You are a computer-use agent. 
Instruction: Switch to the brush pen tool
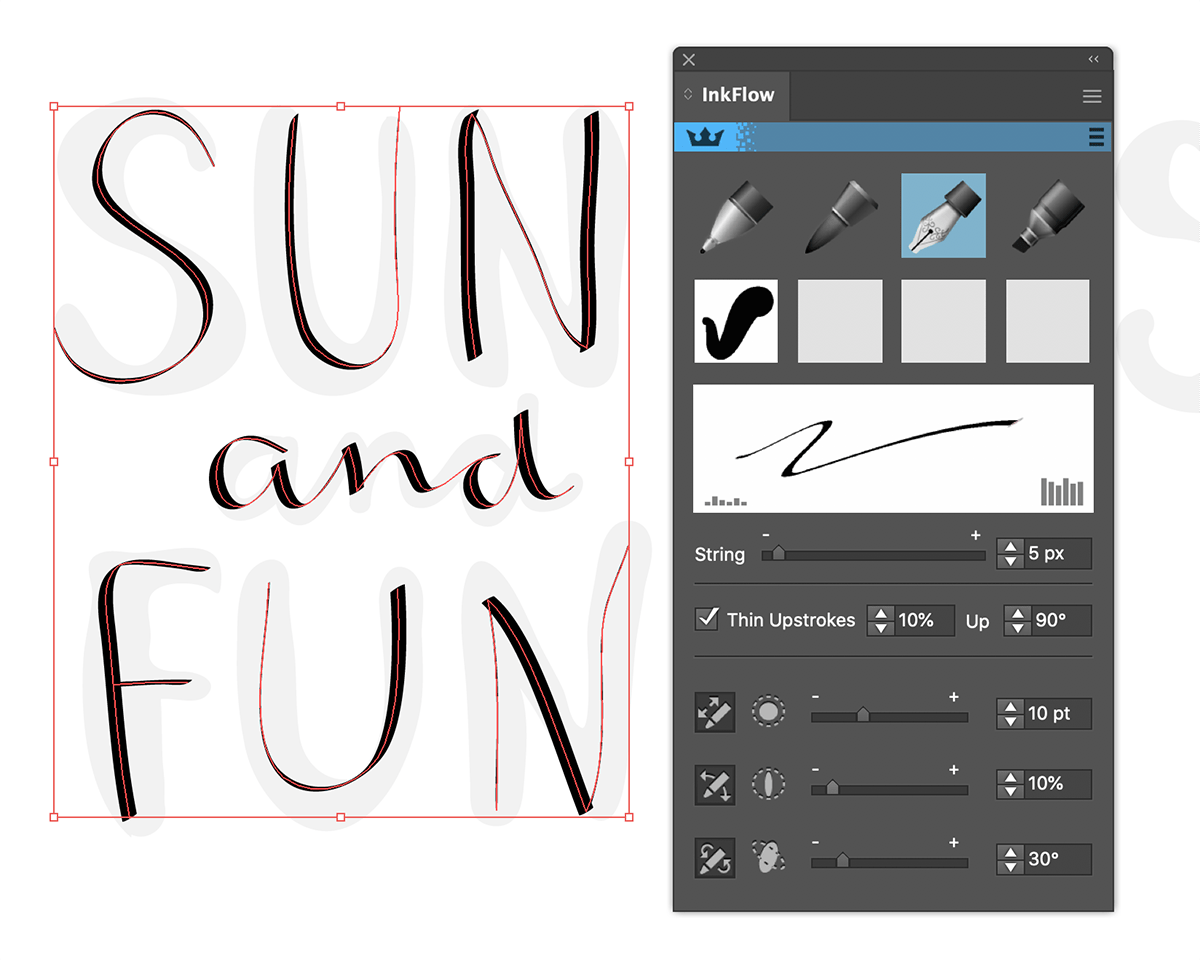pyautogui.click(x=838, y=213)
